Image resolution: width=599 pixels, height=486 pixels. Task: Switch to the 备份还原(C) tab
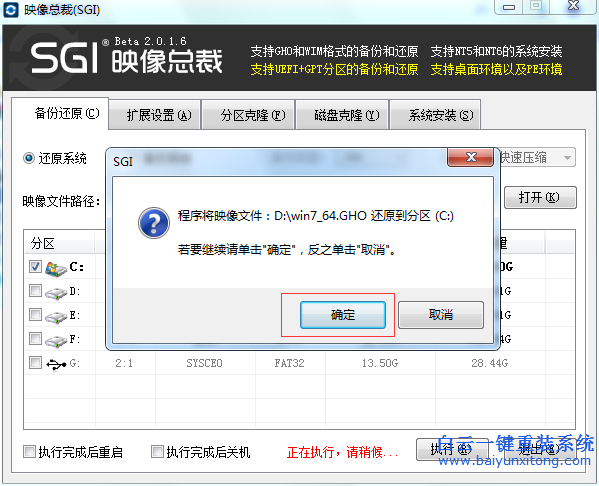click(60, 113)
